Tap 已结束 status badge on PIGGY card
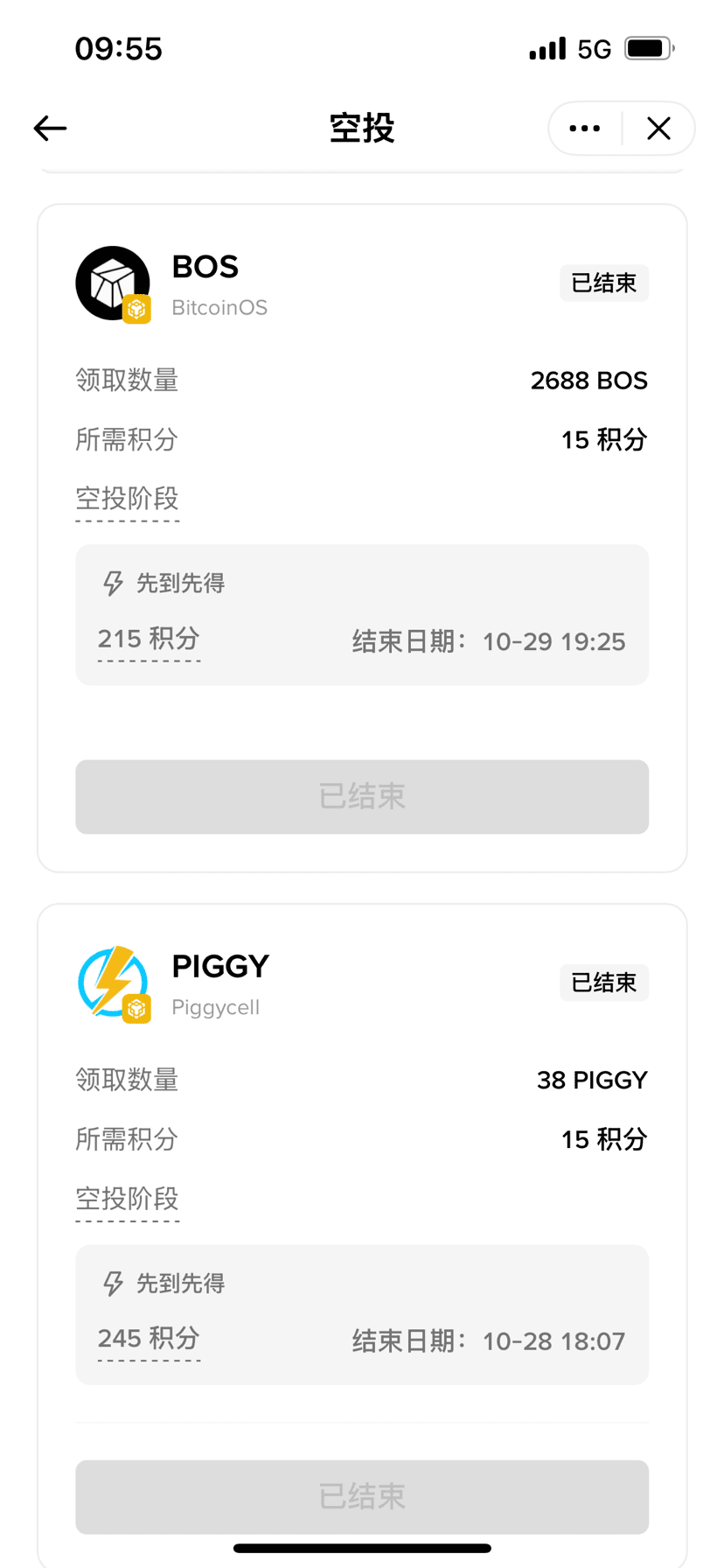The width and height of the screenshot is (724, 1568). [604, 983]
